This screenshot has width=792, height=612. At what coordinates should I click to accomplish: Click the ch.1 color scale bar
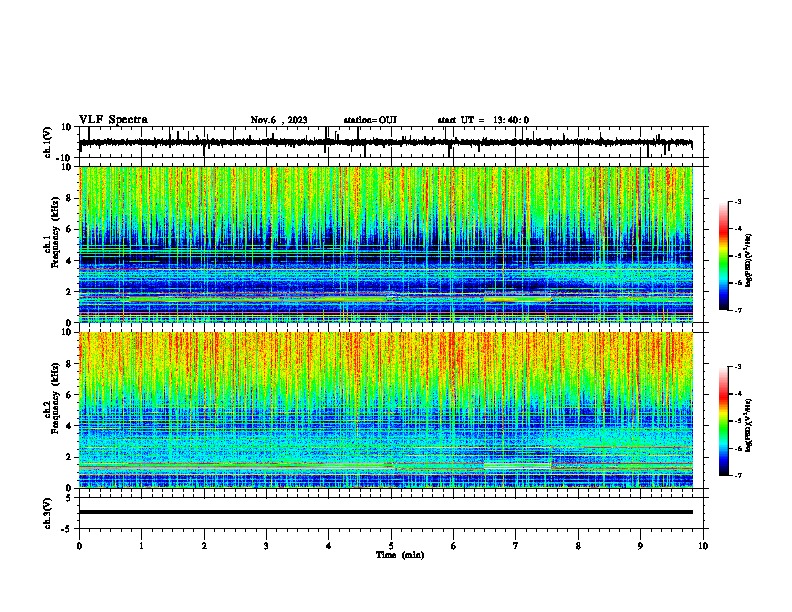click(x=724, y=256)
